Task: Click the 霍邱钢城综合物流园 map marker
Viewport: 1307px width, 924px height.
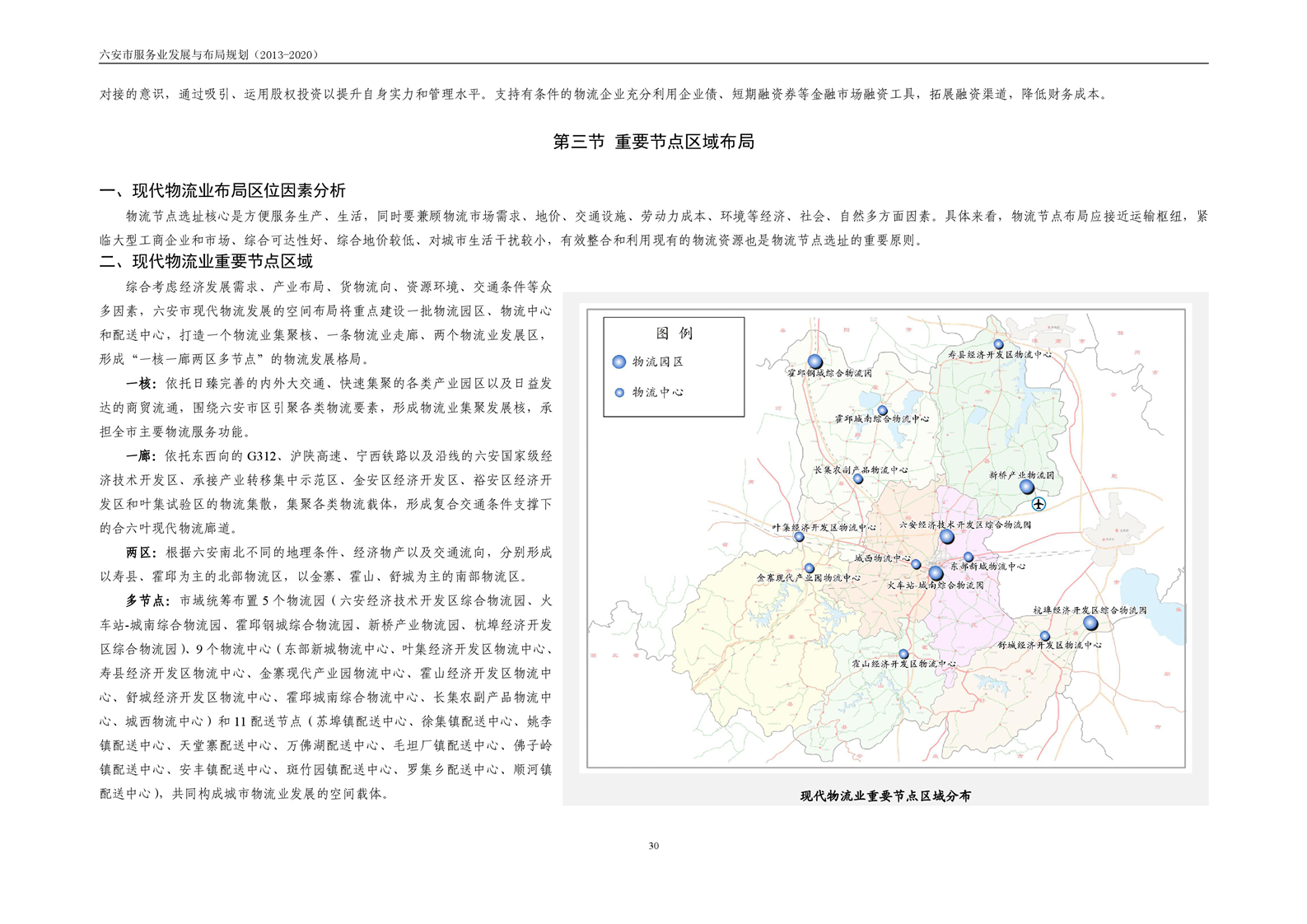Action: pyautogui.click(x=815, y=362)
